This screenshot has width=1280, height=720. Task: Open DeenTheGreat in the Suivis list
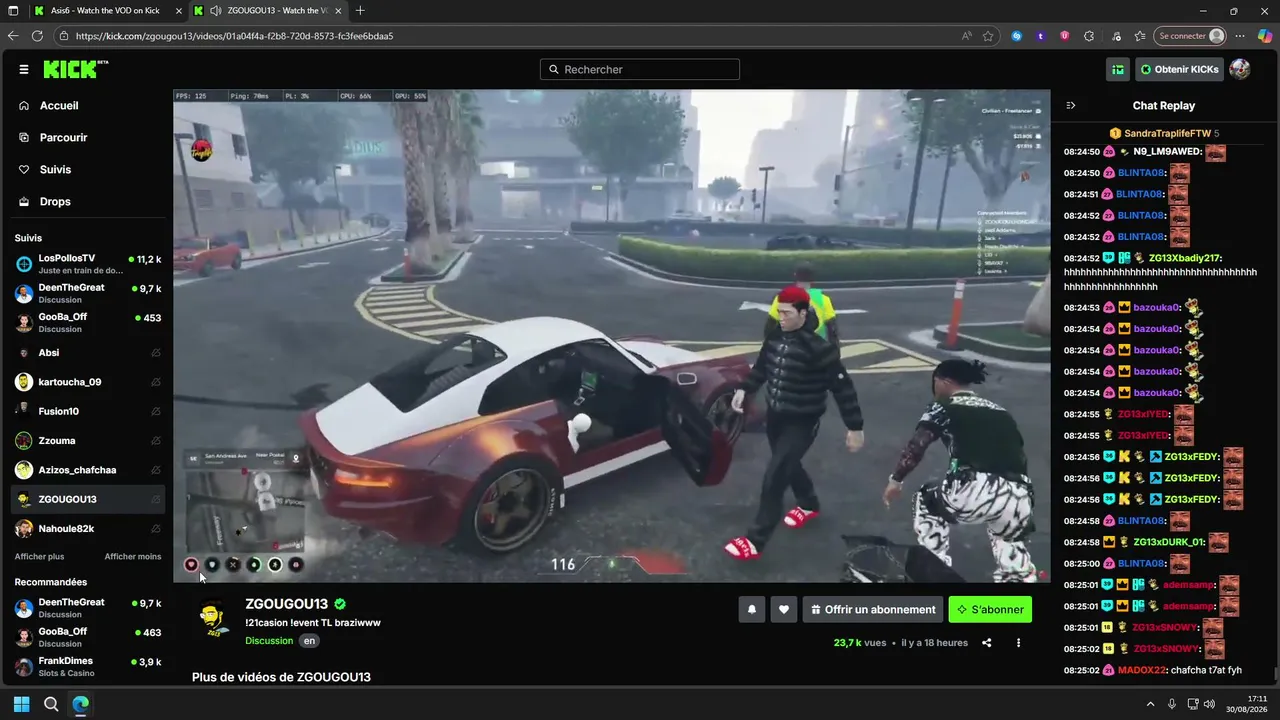(88, 293)
